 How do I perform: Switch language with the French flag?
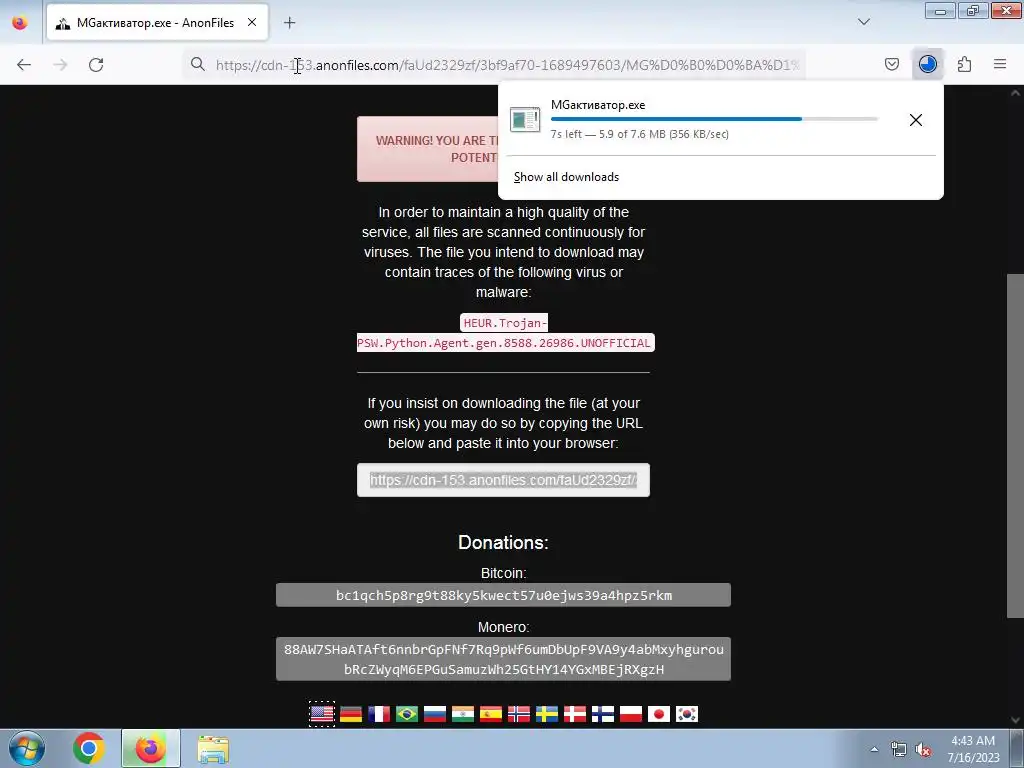(379, 714)
